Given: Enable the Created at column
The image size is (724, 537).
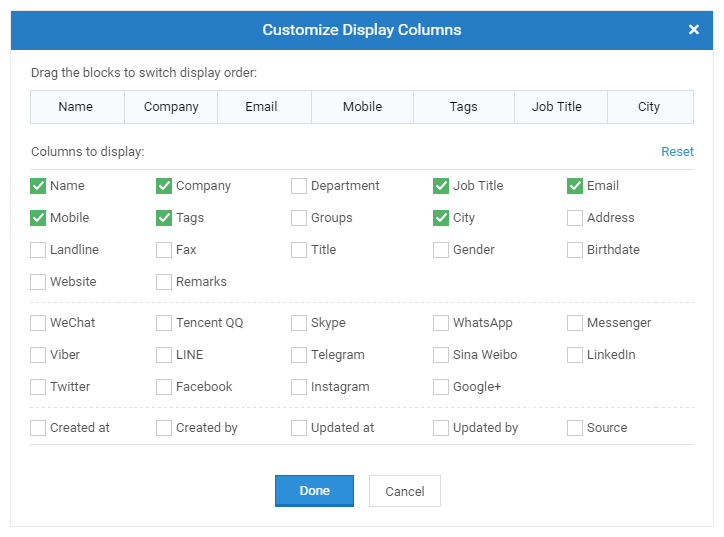Looking at the screenshot, I should 38,428.
